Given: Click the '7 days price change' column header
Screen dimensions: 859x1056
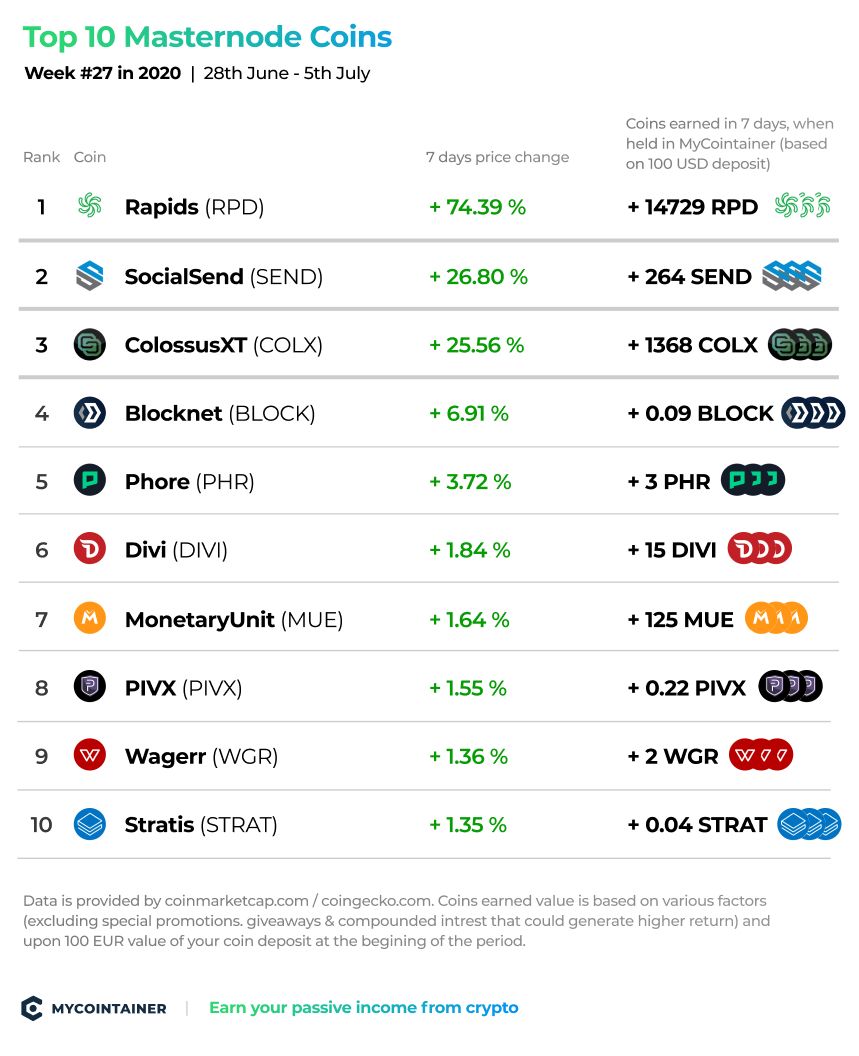Looking at the screenshot, I should [497, 157].
